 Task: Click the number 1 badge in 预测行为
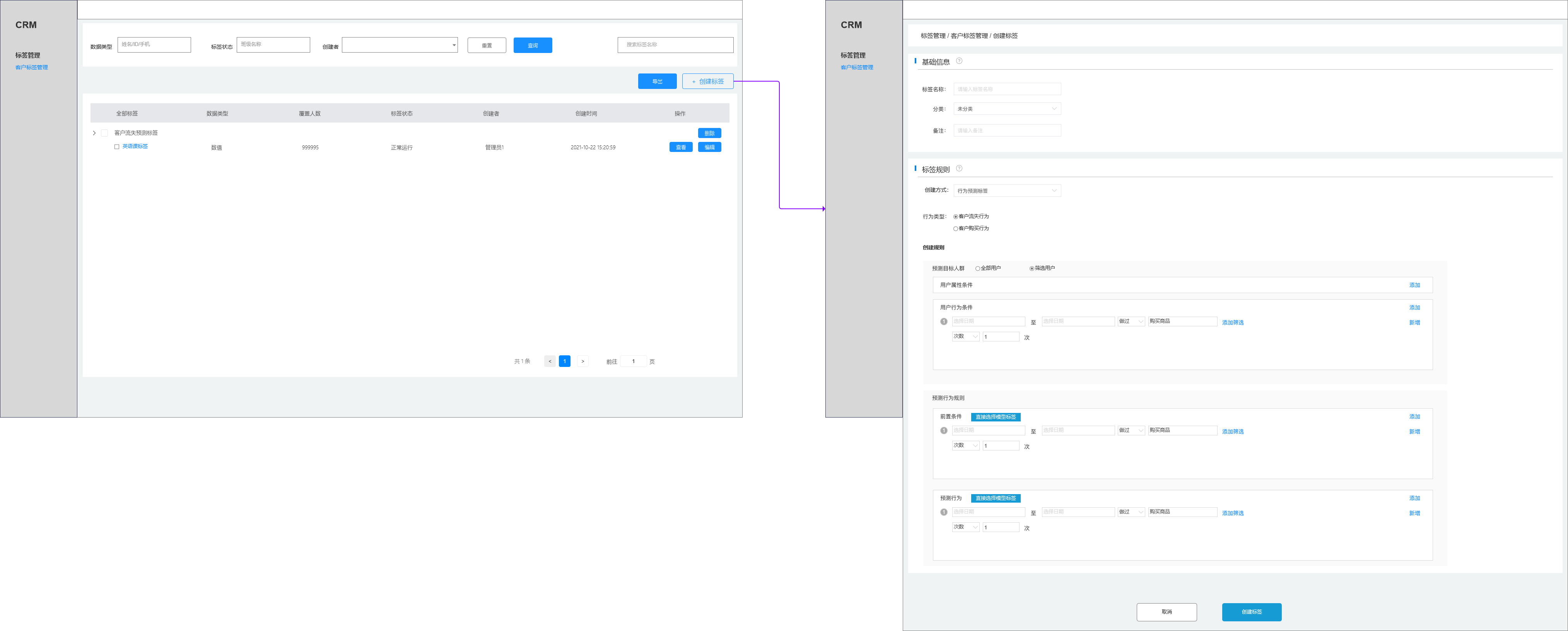point(944,512)
